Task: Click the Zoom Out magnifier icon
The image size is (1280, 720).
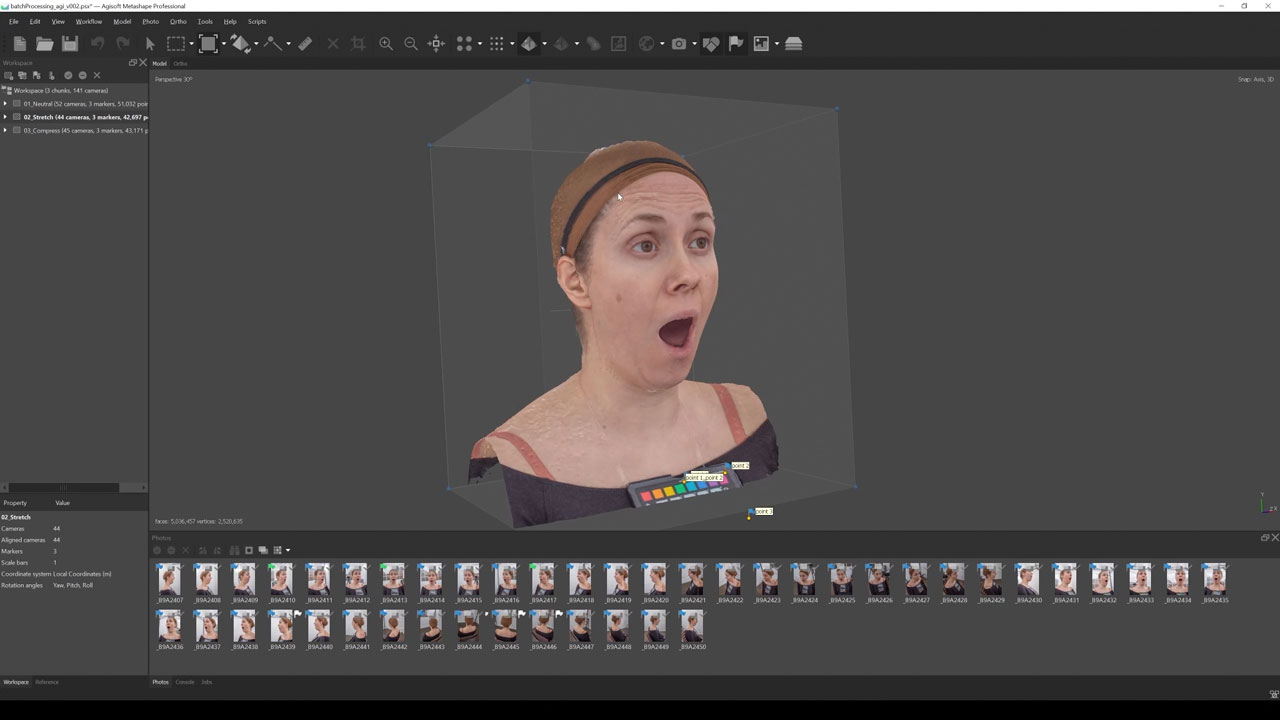Action: pos(411,44)
